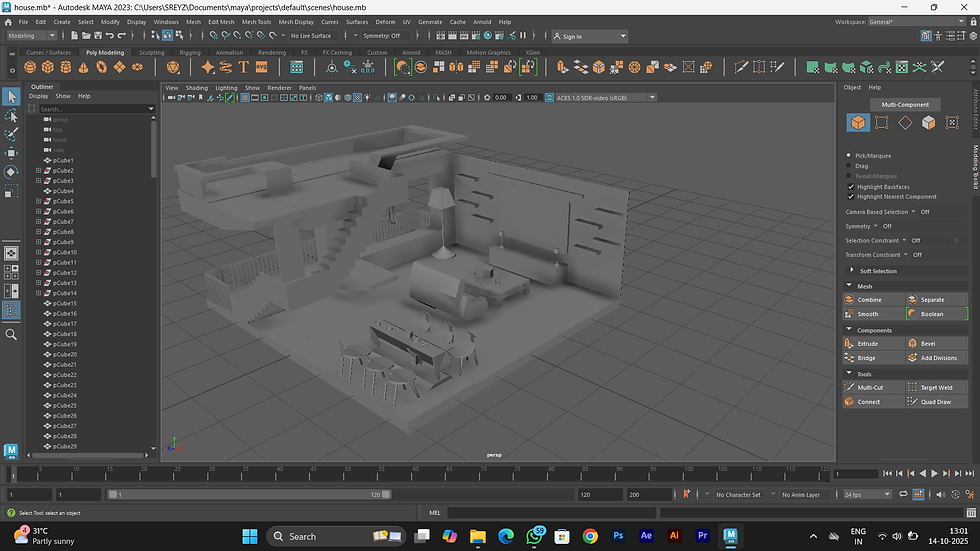
Task: Open Illustrator from the taskbar
Action: [674, 535]
